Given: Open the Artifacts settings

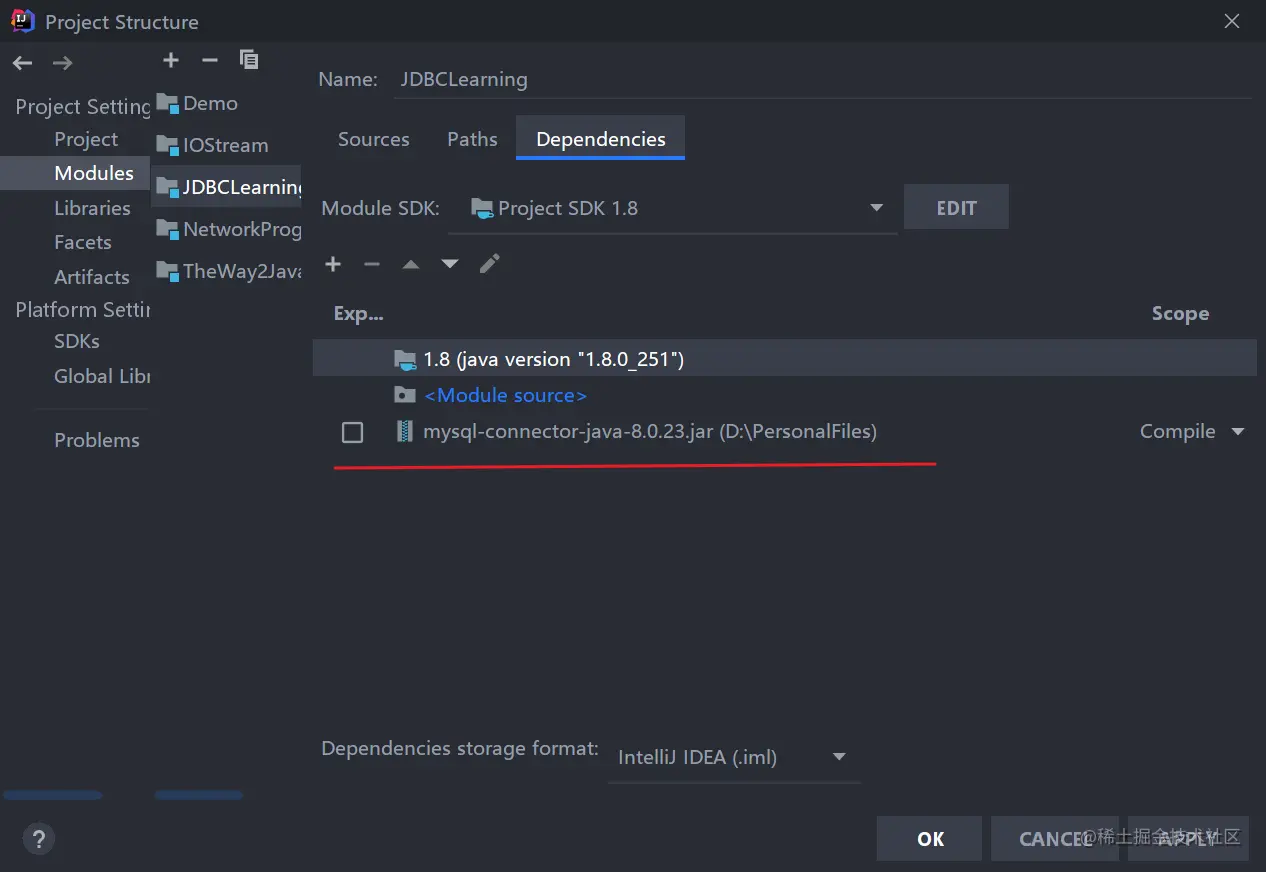Looking at the screenshot, I should 92,277.
